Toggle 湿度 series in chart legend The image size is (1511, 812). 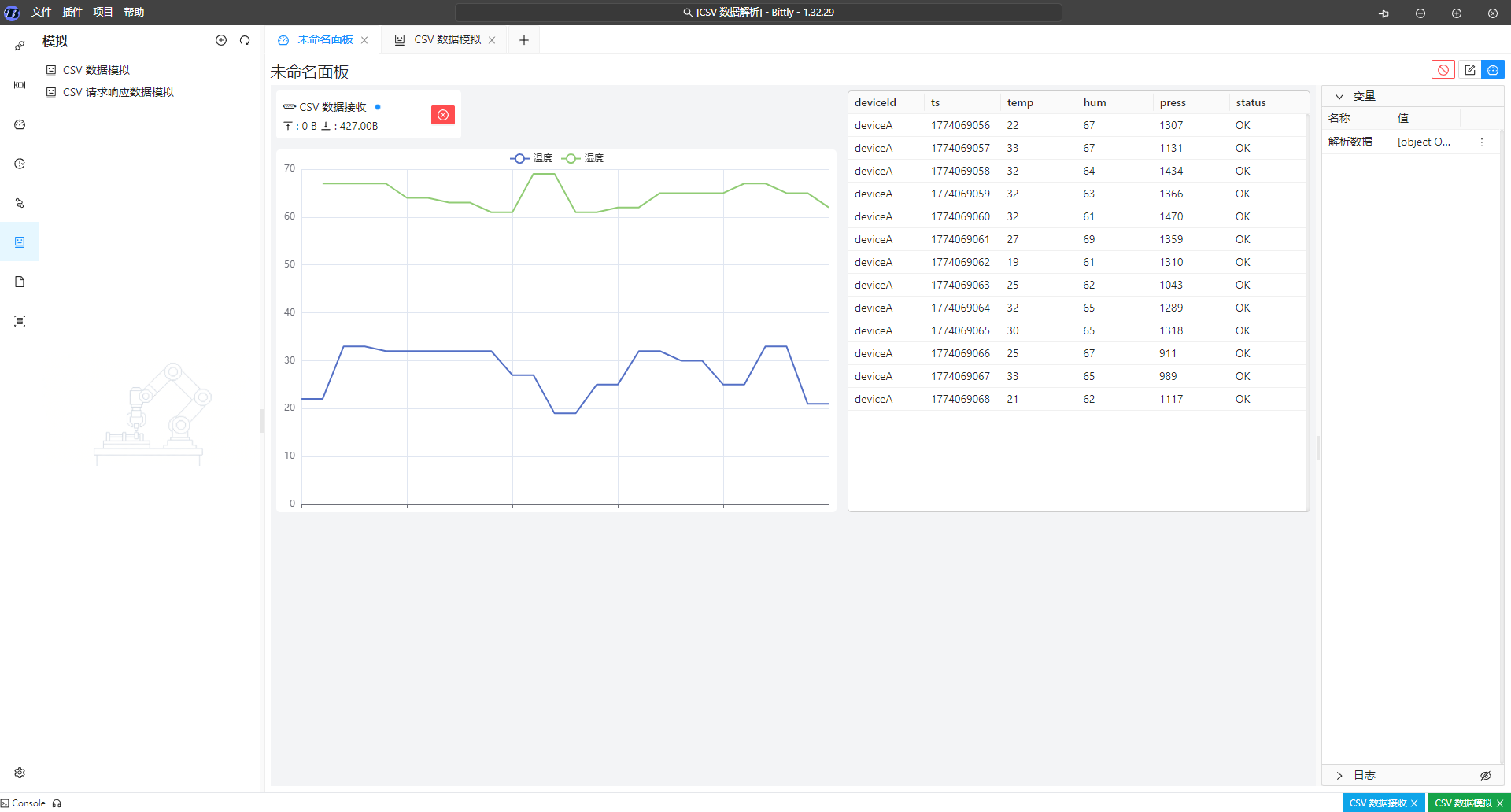click(583, 158)
